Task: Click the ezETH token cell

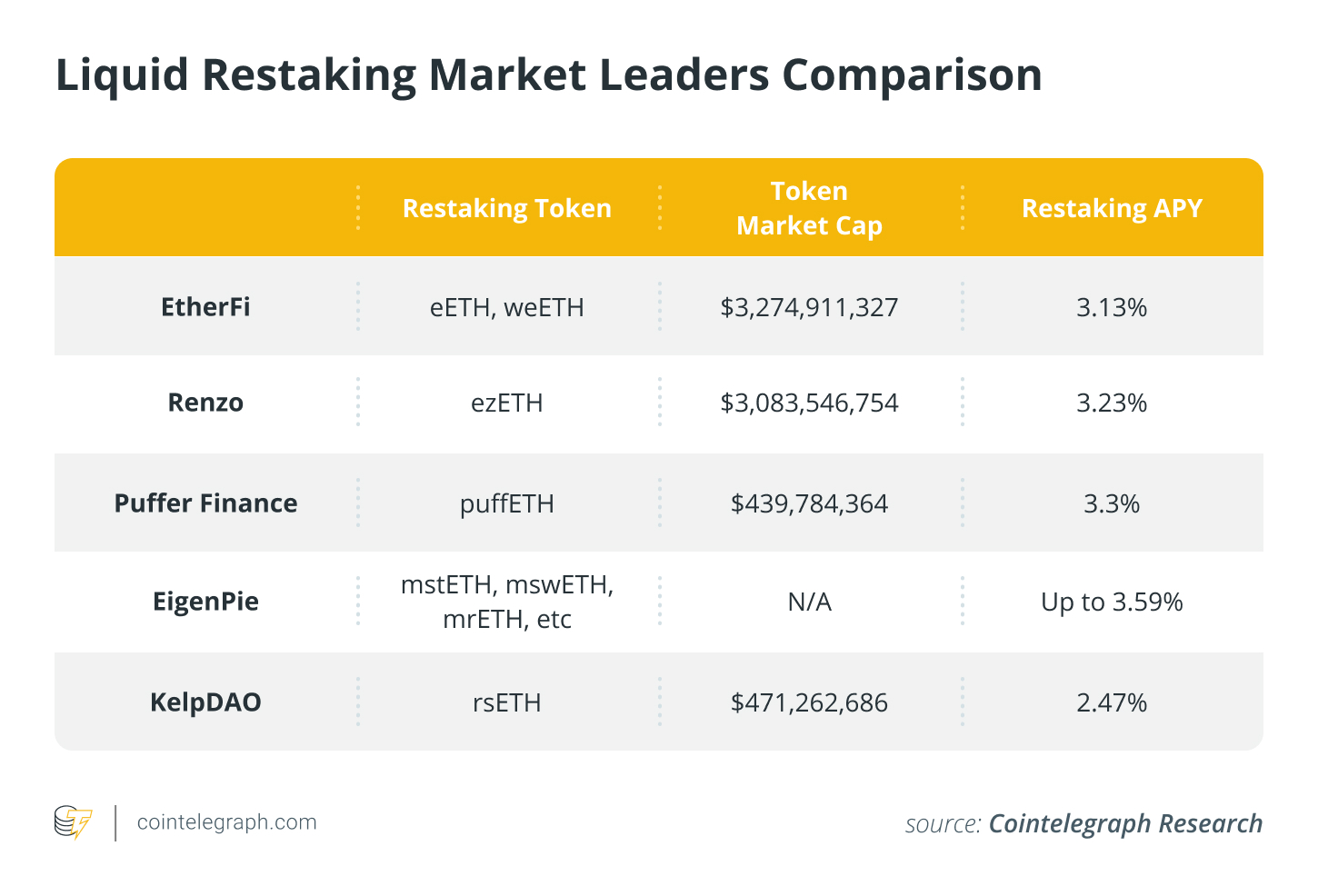Action: point(507,403)
